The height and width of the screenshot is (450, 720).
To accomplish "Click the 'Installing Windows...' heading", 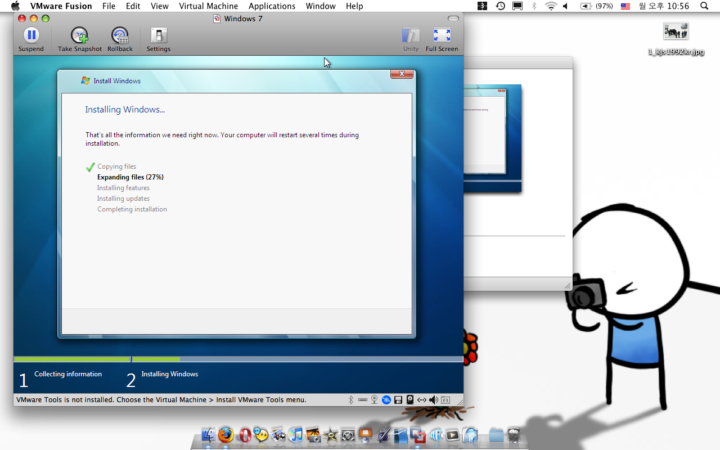I will pos(125,109).
